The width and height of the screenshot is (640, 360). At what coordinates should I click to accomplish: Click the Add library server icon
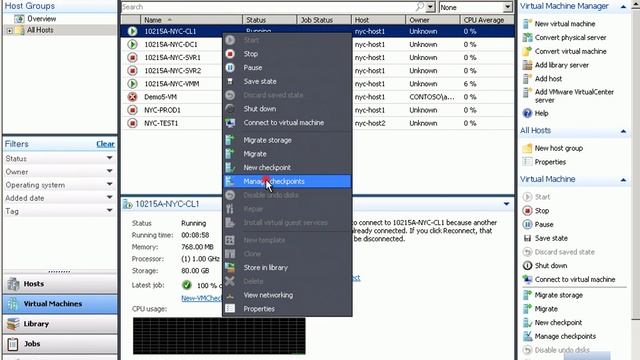click(x=527, y=65)
